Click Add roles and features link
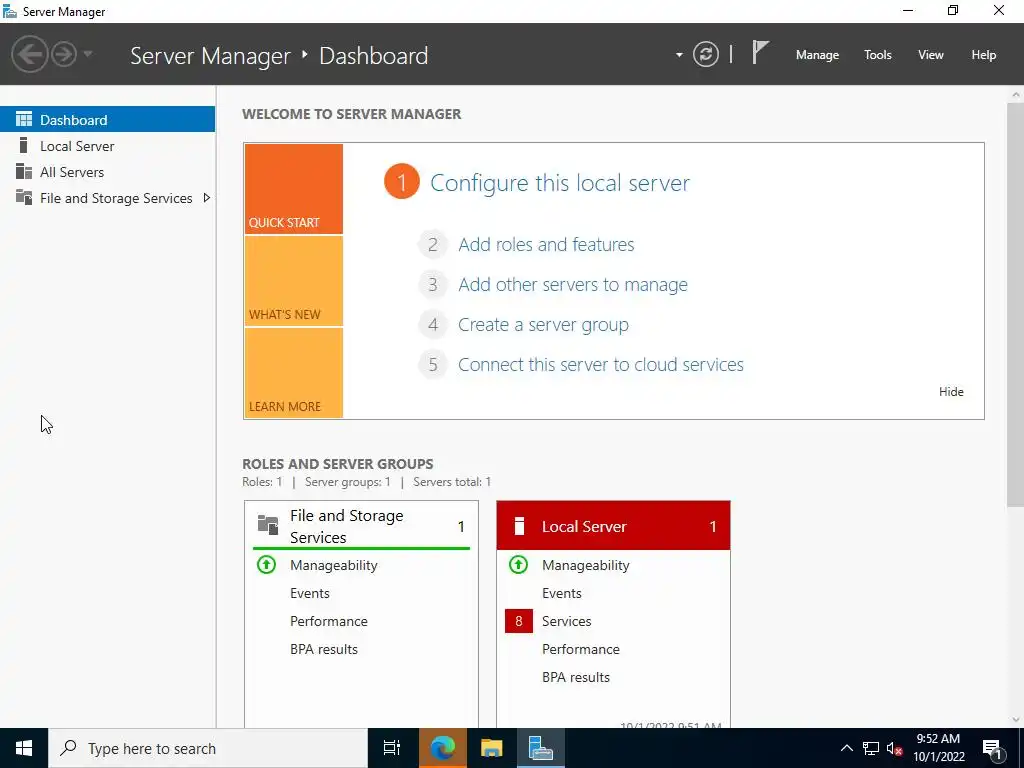 pos(546,244)
